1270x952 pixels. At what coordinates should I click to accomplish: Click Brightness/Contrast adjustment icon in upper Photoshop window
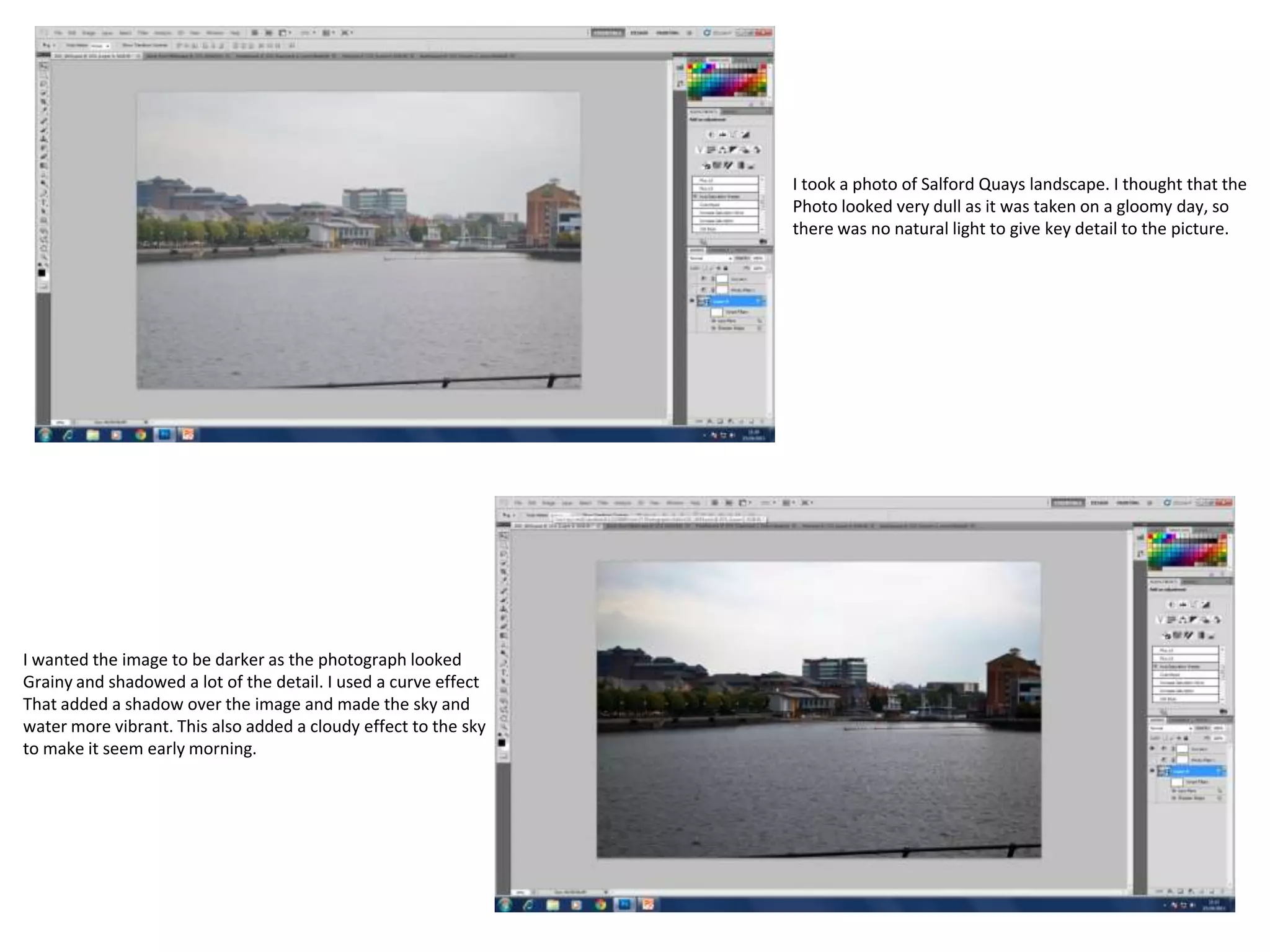[x=711, y=134]
